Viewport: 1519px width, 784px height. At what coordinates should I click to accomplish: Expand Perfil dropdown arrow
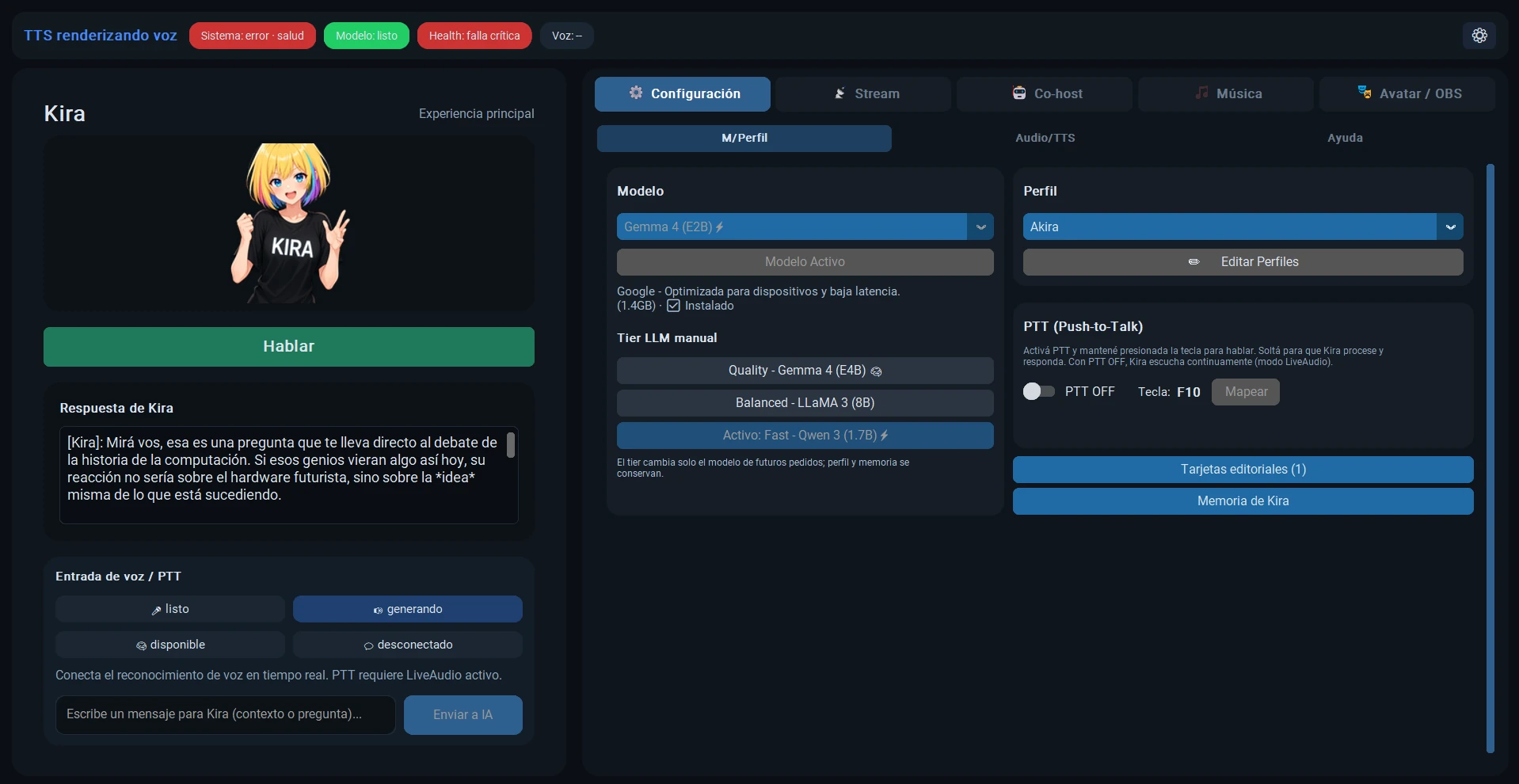1450,226
